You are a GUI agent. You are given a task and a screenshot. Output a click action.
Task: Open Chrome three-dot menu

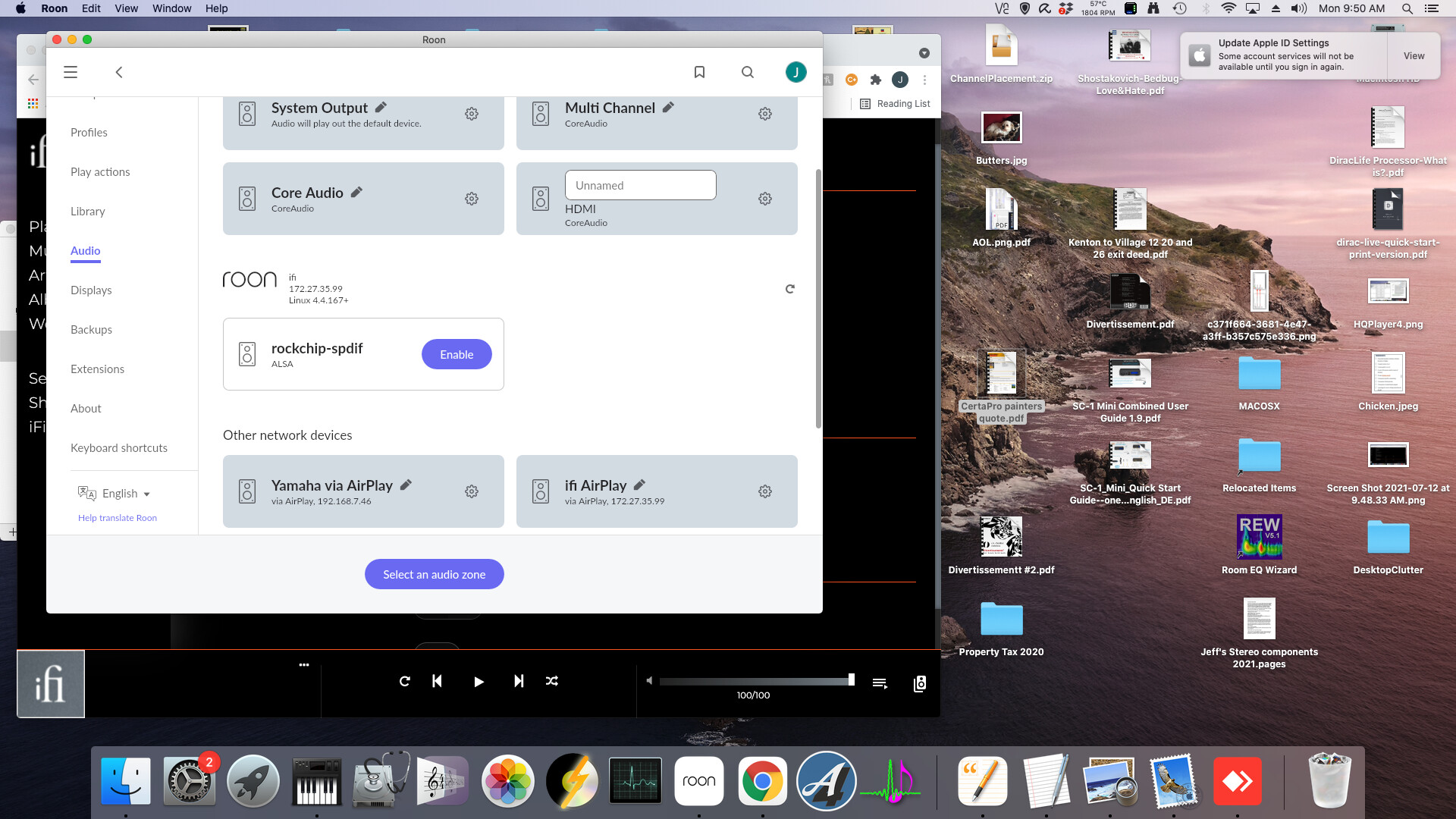coord(924,80)
